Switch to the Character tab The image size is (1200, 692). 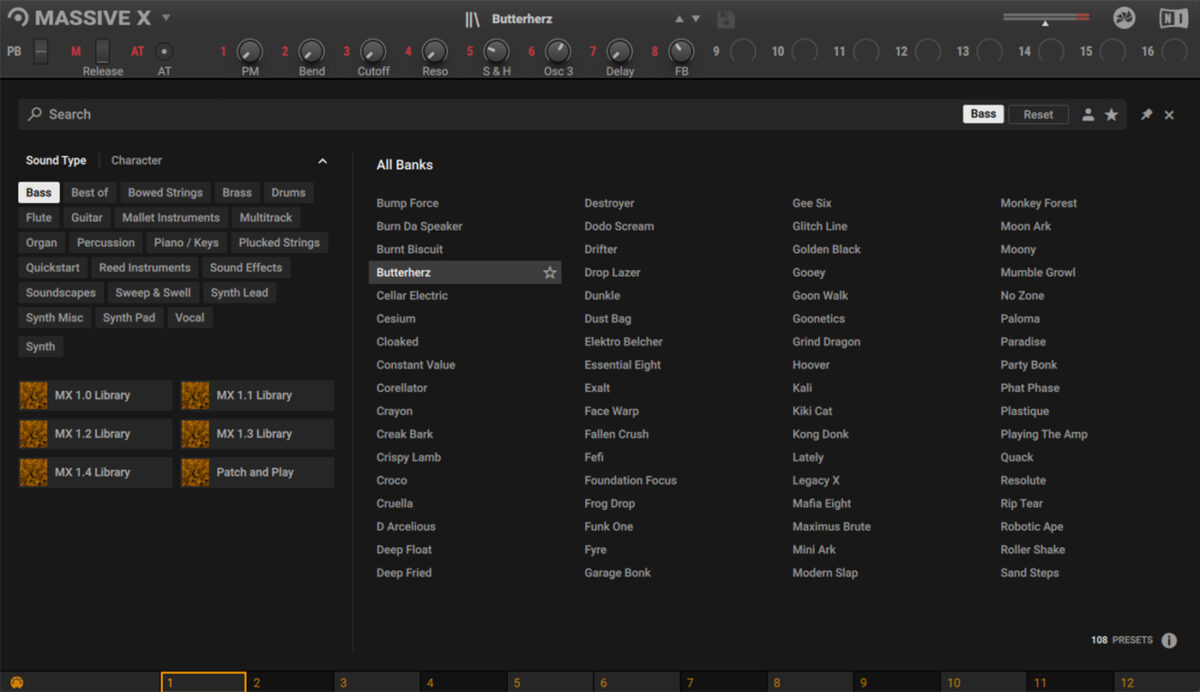point(136,160)
